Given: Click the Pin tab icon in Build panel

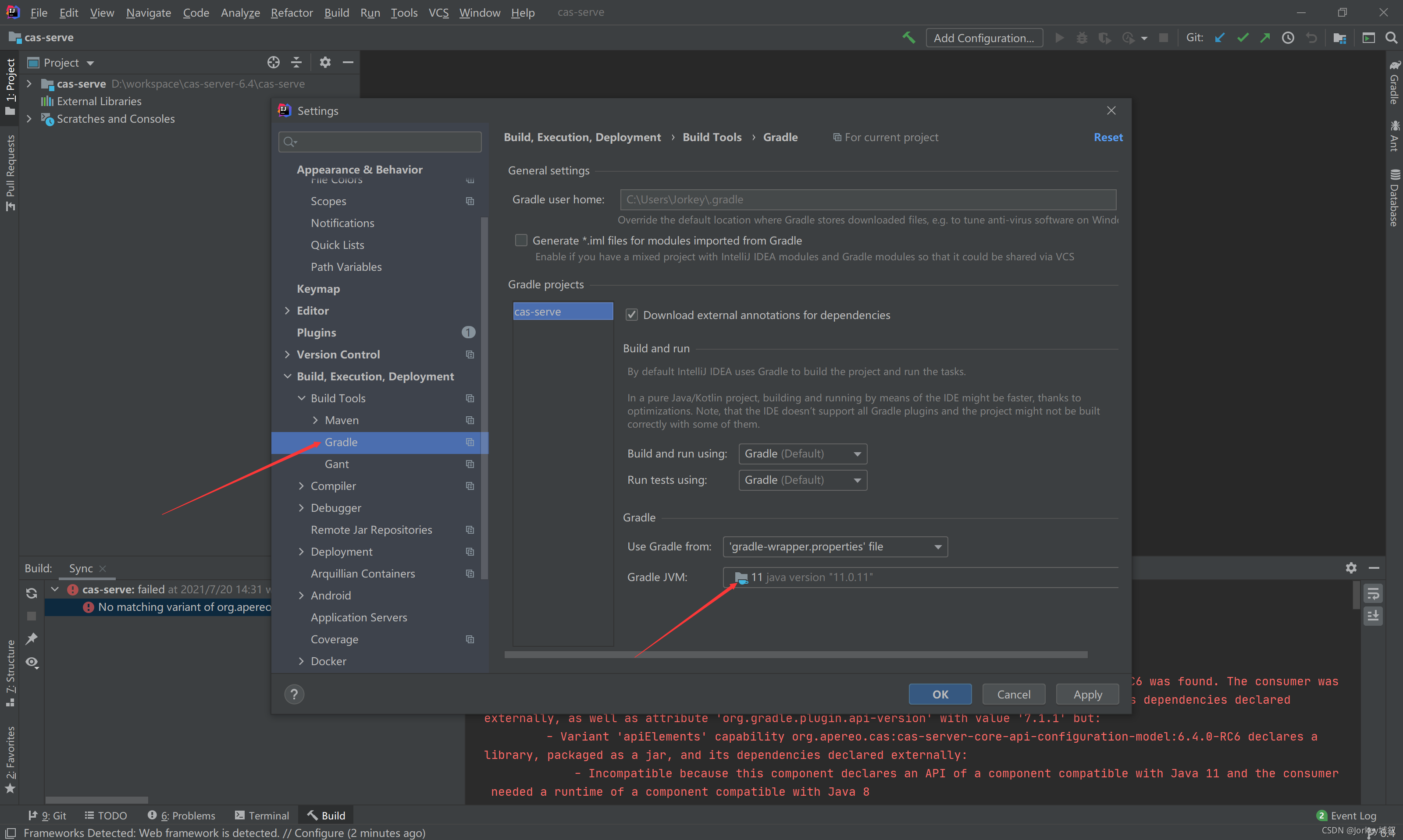Looking at the screenshot, I should tap(32, 638).
